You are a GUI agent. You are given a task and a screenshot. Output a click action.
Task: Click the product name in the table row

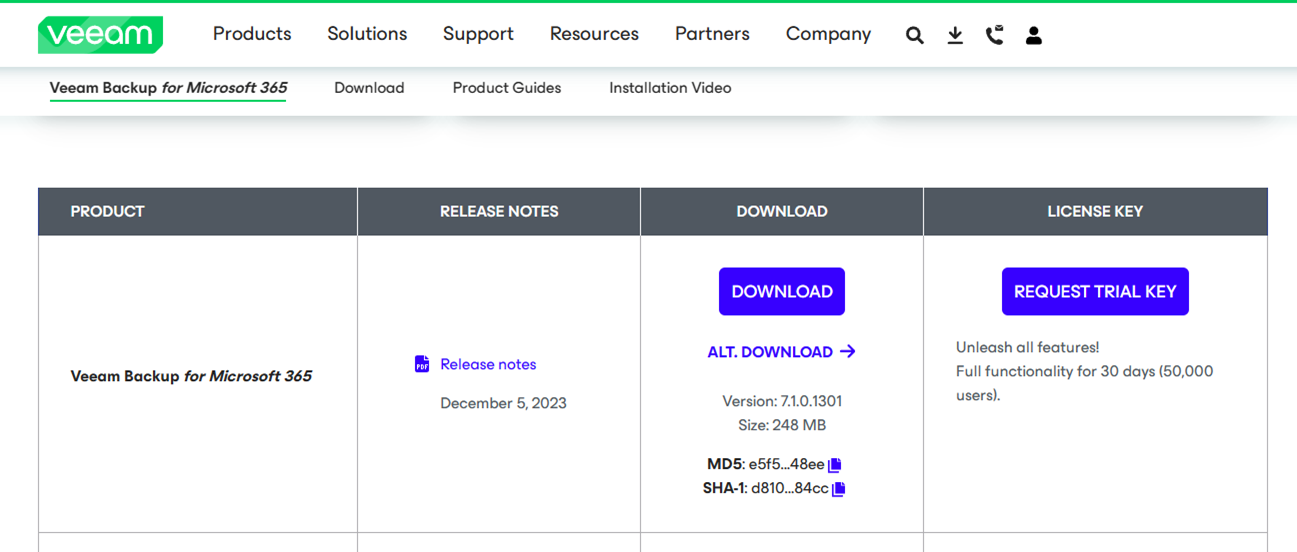[191, 376]
